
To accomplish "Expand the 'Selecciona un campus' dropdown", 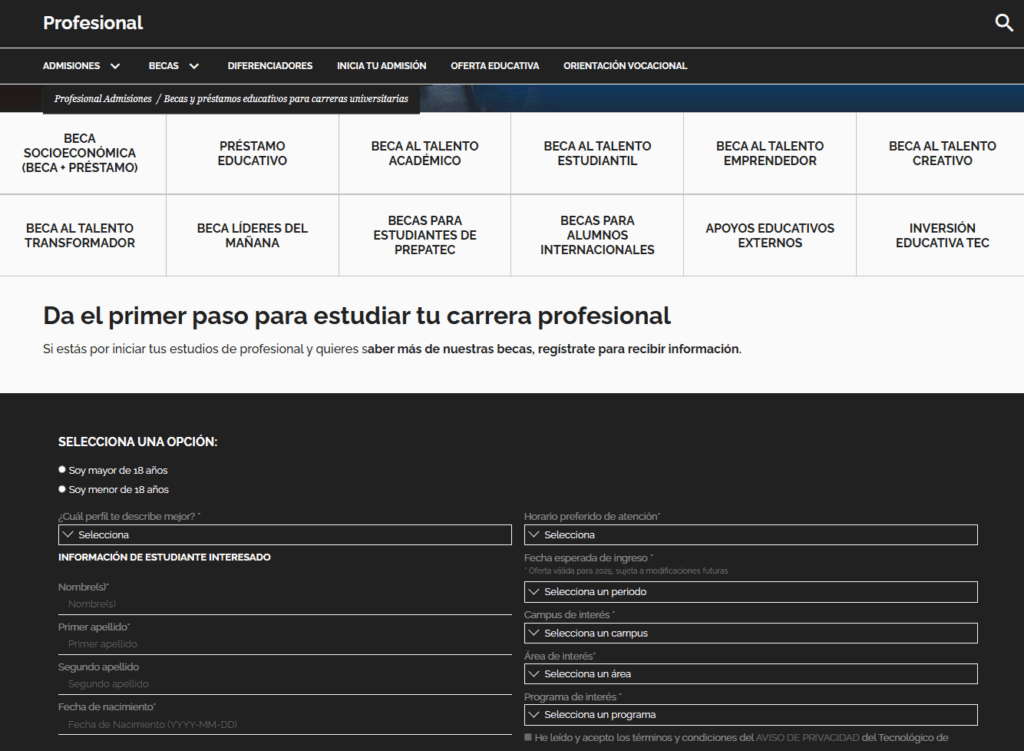I will pos(750,633).
